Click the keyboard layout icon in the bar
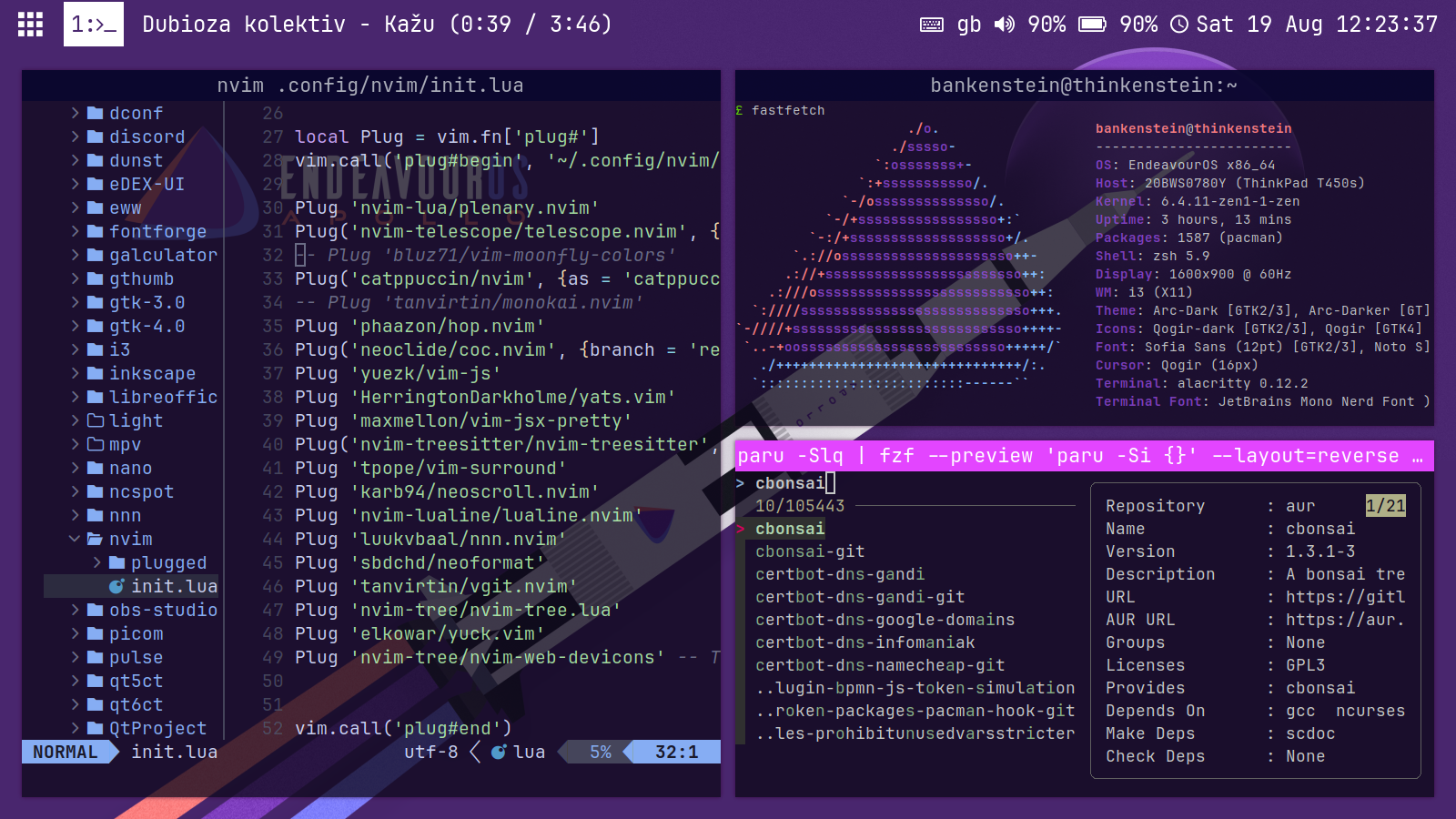Image resolution: width=1456 pixels, height=819 pixels. (x=932, y=25)
